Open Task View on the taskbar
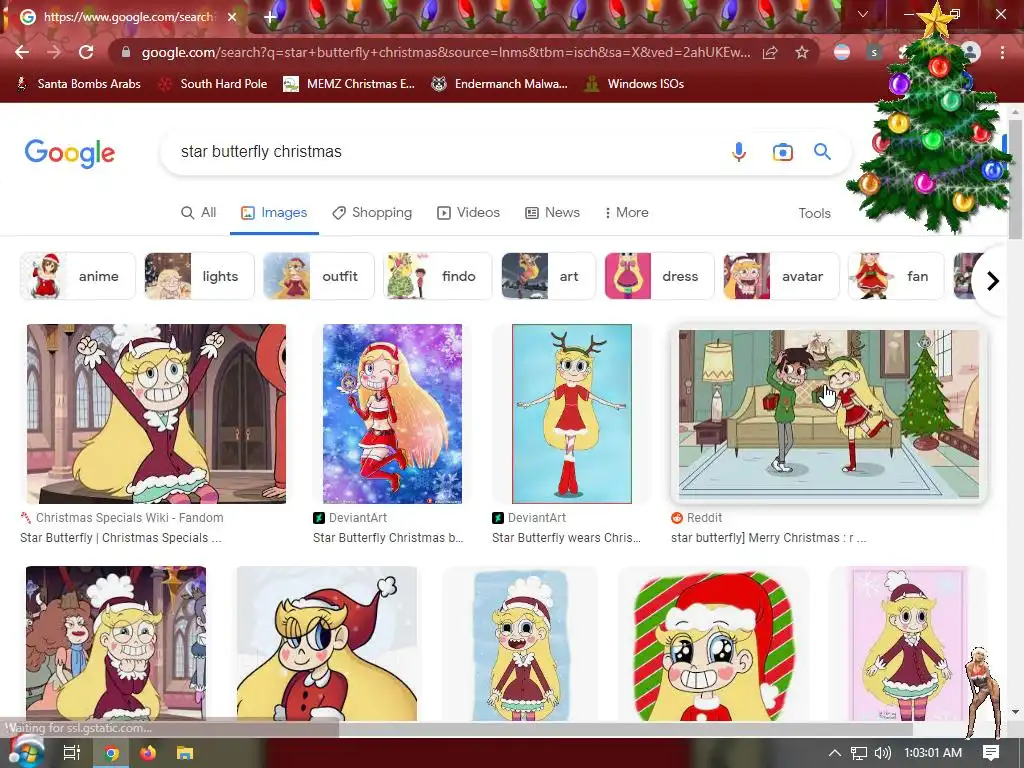This screenshot has width=1024, height=768. (x=71, y=752)
